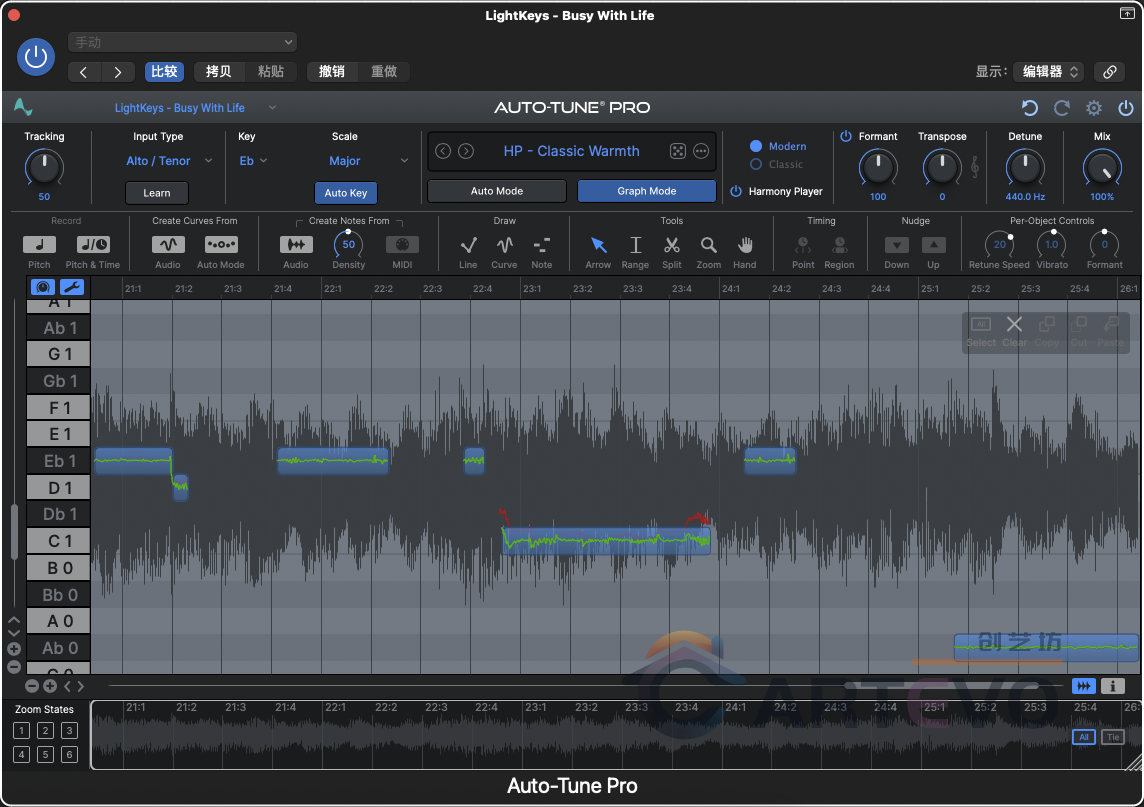This screenshot has width=1144, height=807.
Task: Select Zoom State 5
Action: point(45,754)
